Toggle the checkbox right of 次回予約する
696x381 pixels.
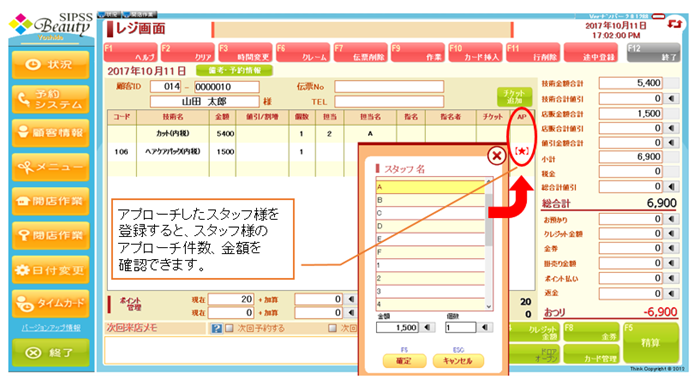click(x=332, y=328)
